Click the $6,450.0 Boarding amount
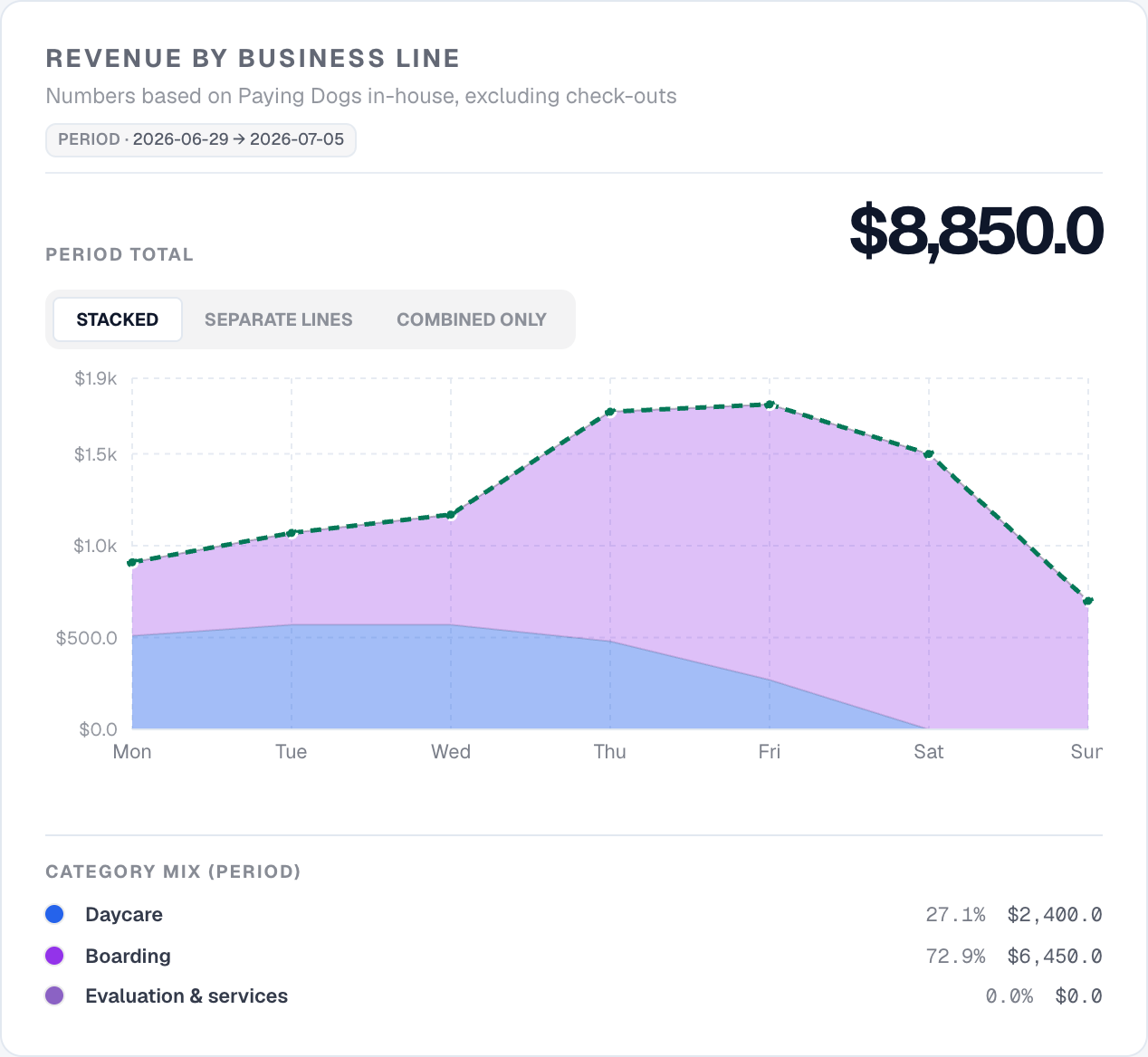This screenshot has height=1057, width=1148. [x=1055, y=956]
